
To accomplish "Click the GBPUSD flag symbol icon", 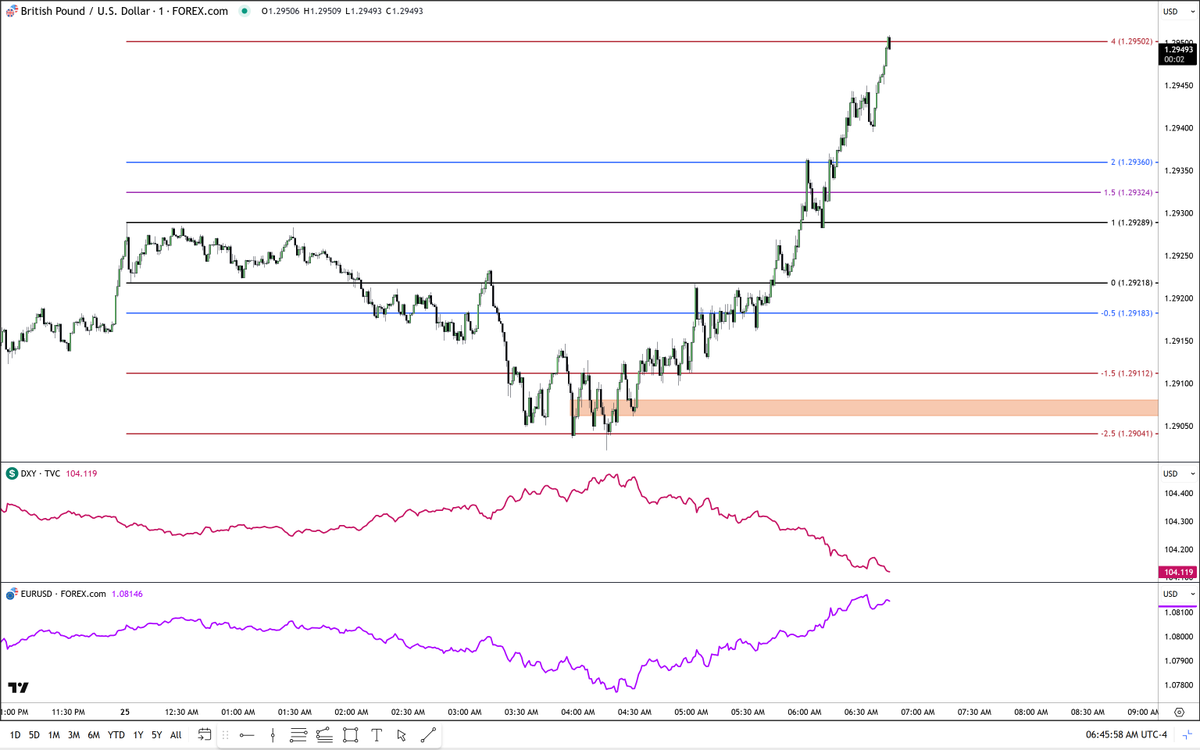I will point(11,11).
